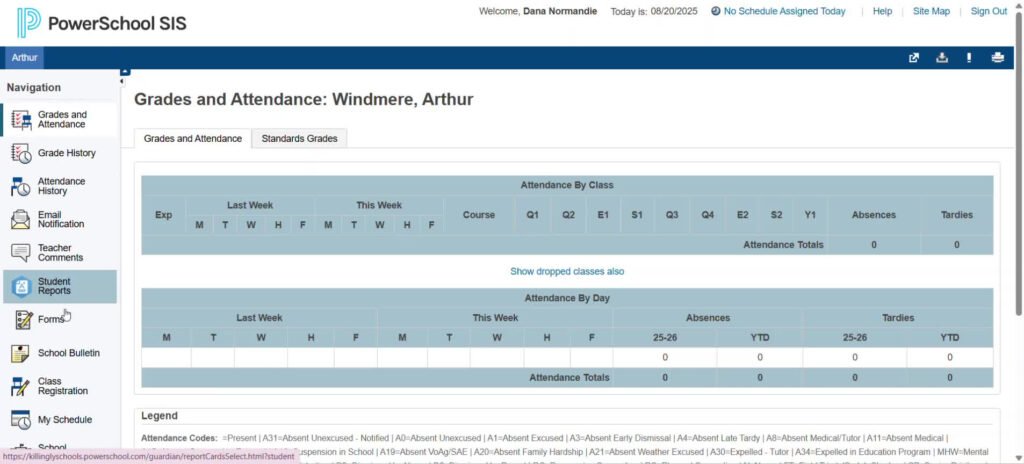Click the Course column header

[479, 215]
